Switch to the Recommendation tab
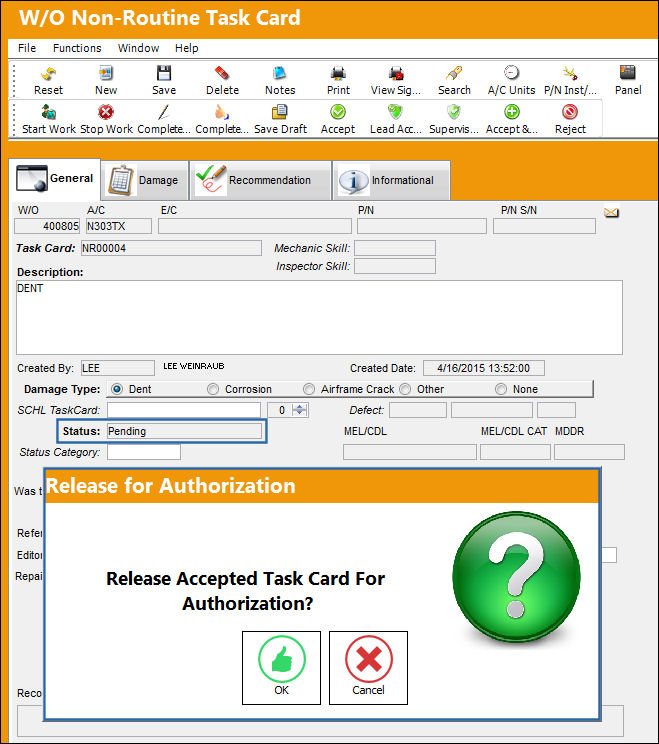Screen dimensions: 659x744 point(260,180)
